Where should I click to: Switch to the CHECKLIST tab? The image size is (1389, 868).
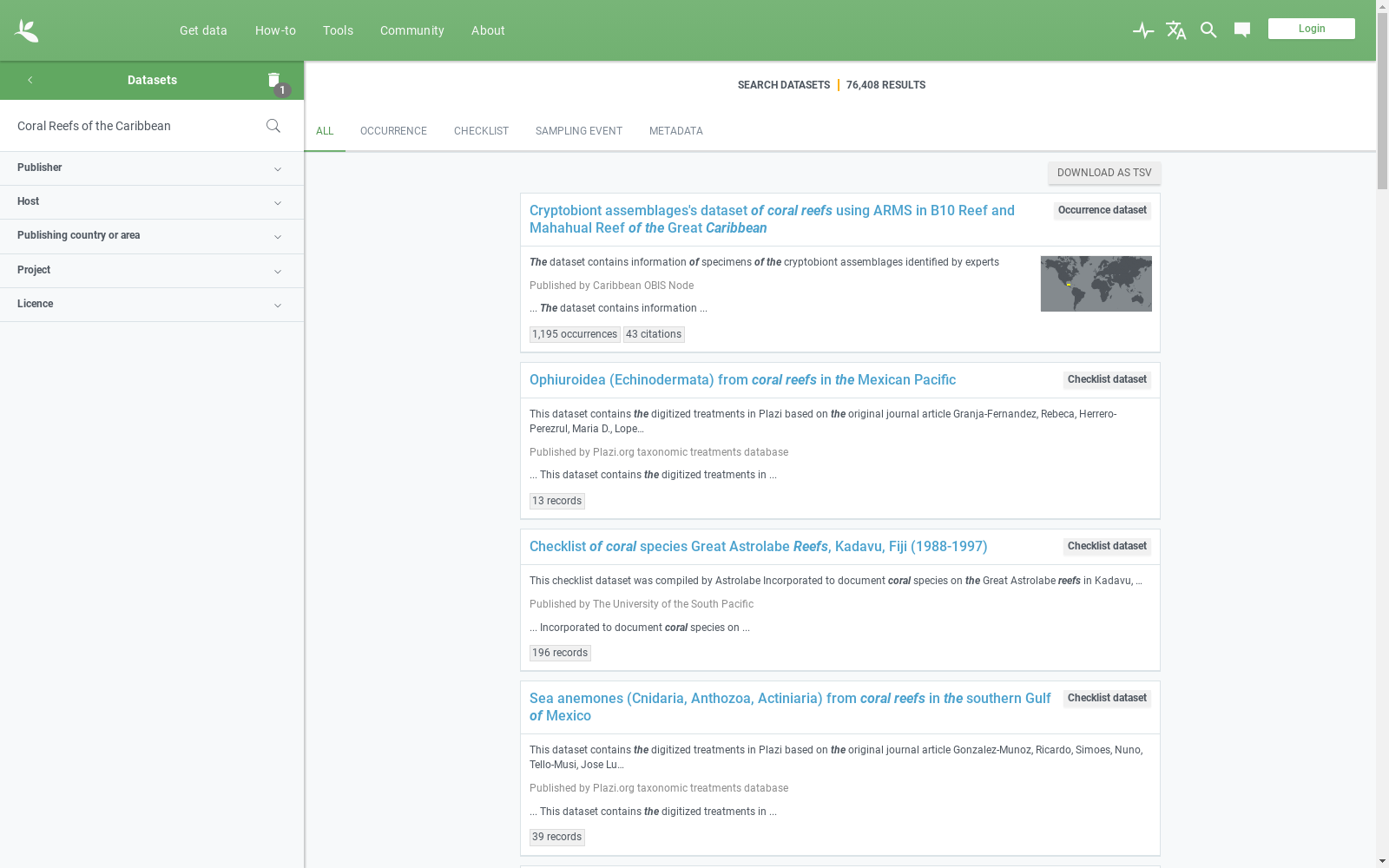point(481,131)
